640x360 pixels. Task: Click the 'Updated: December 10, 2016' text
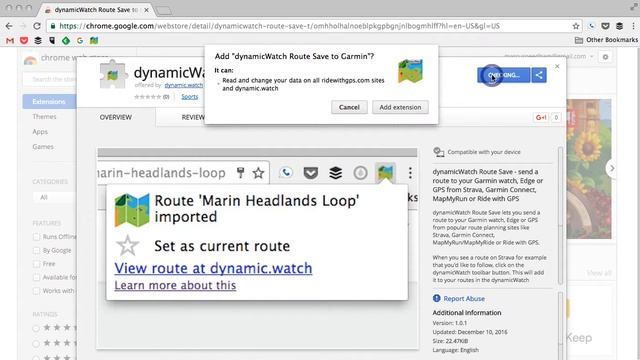click(x=470, y=332)
